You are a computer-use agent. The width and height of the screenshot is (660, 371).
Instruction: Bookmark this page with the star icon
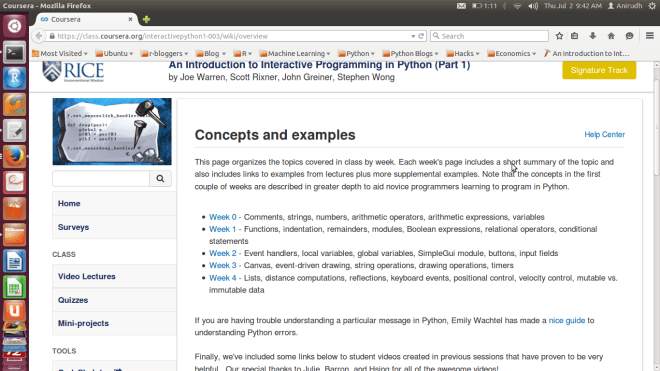[x=559, y=36]
